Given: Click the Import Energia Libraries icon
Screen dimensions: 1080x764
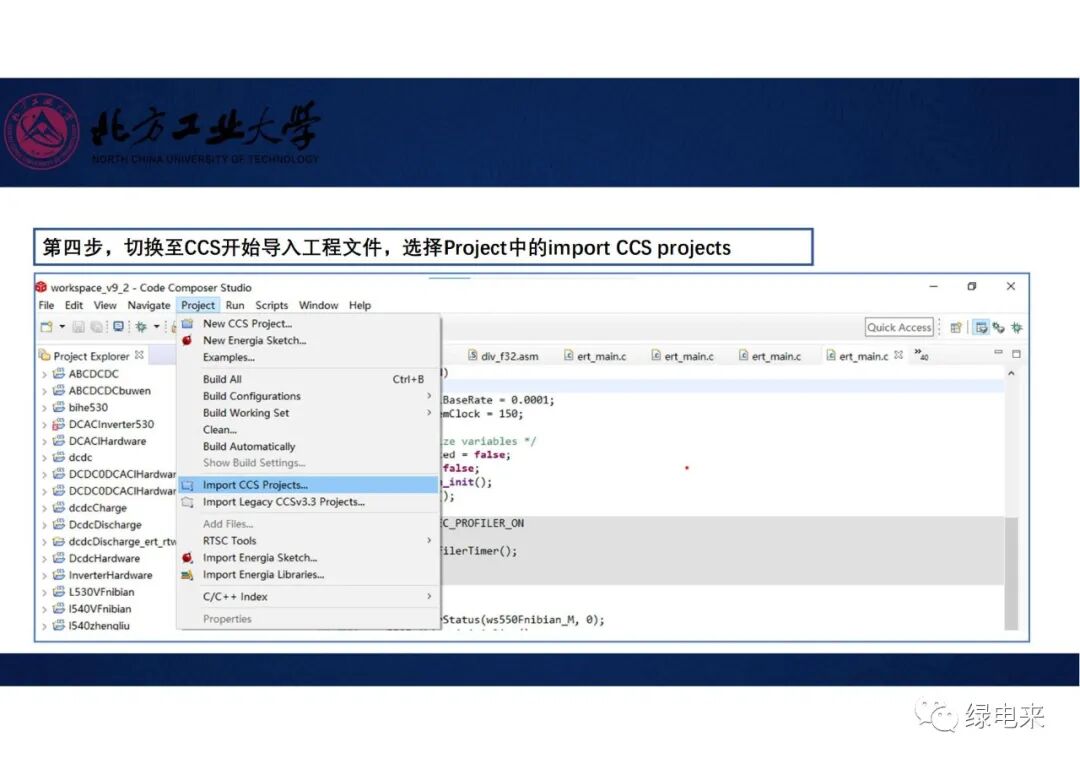Looking at the screenshot, I should click(x=187, y=575).
